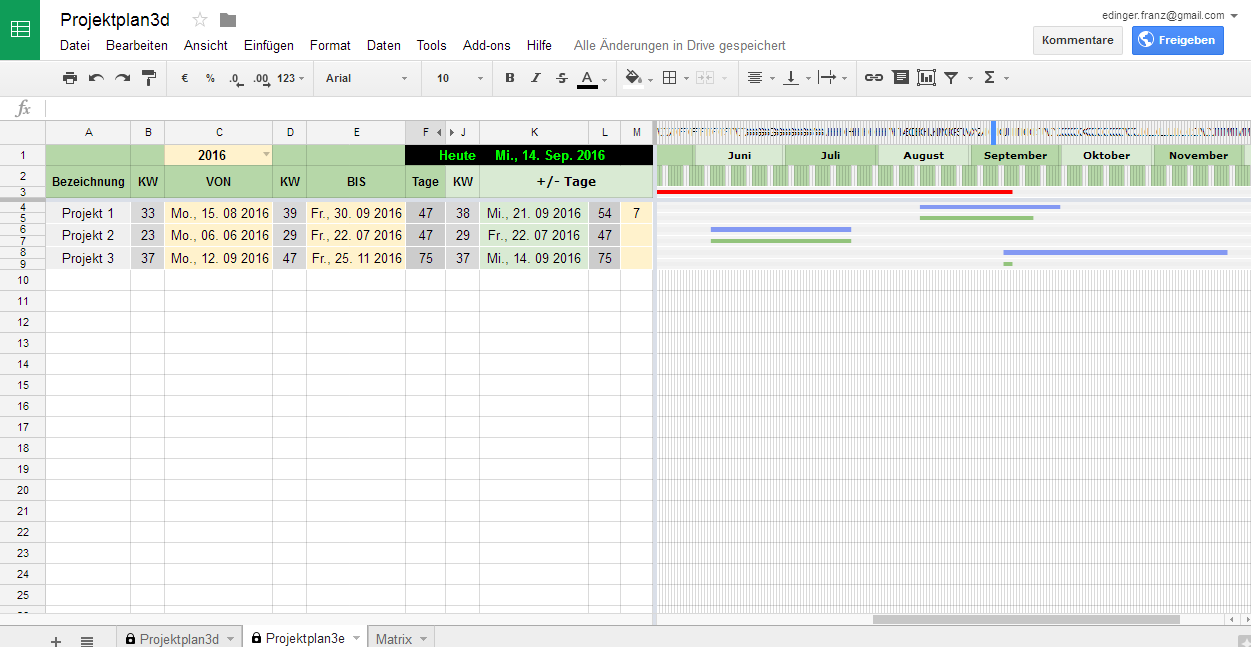1251x647 pixels.
Task: Click the print icon
Action: [x=70, y=77]
